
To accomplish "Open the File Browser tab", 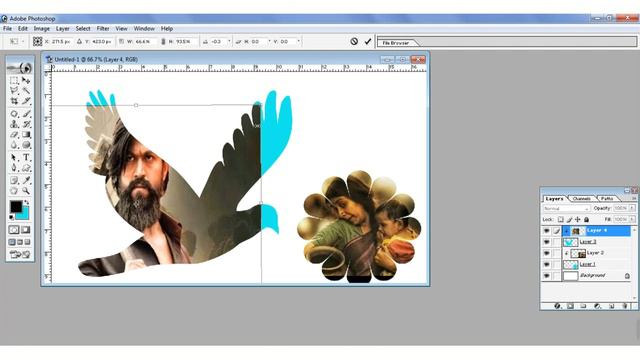I will [395, 42].
